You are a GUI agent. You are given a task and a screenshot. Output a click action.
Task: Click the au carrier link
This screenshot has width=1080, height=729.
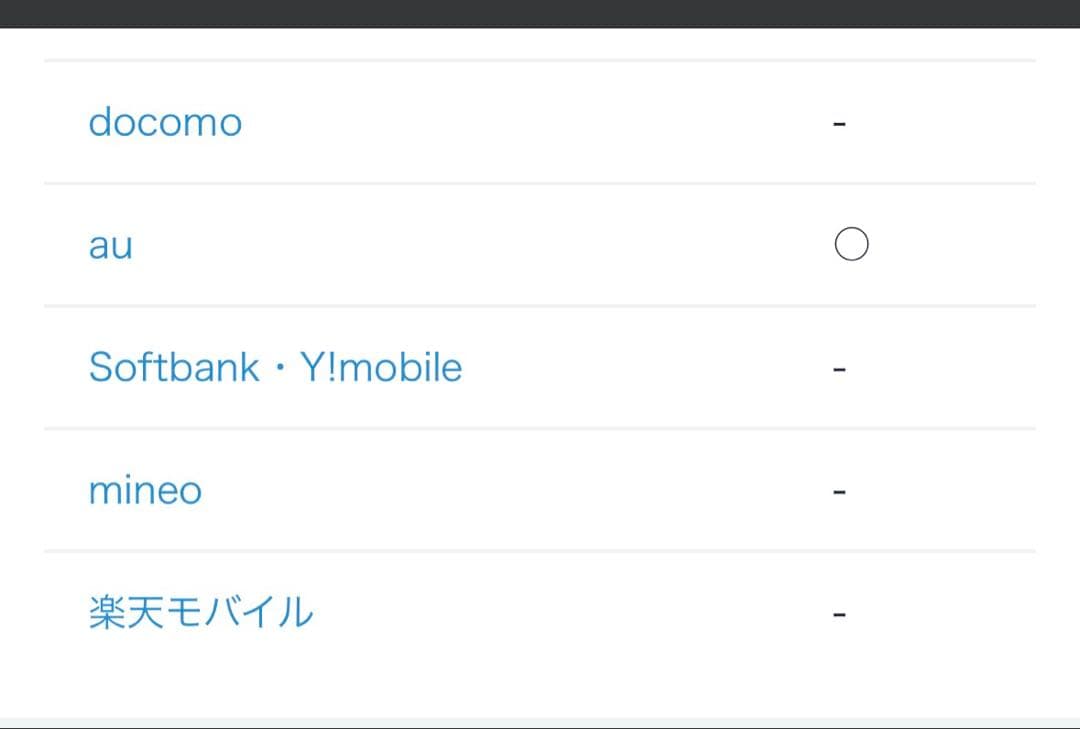pyautogui.click(x=110, y=246)
